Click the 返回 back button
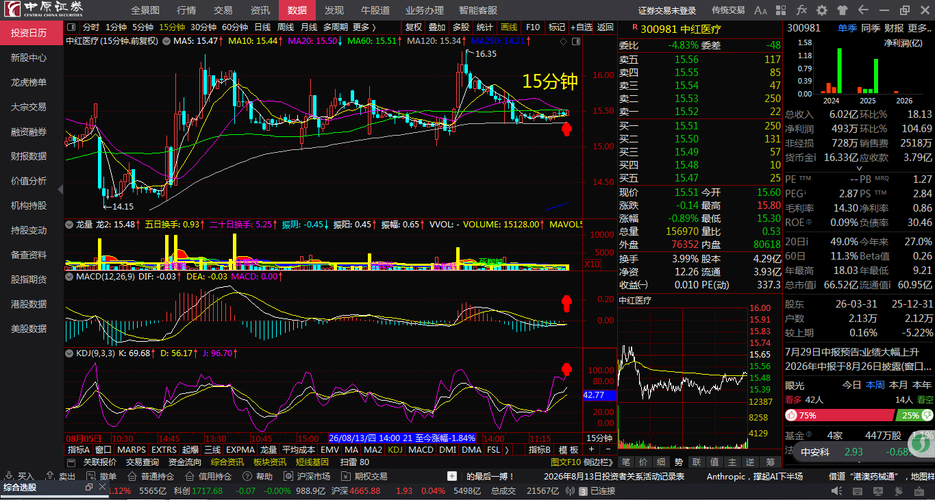935x500 pixels. 605,27
